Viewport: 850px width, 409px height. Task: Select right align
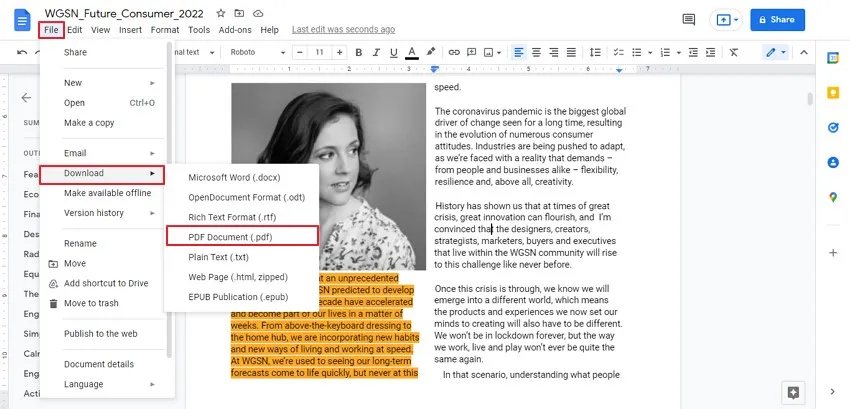tap(553, 53)
